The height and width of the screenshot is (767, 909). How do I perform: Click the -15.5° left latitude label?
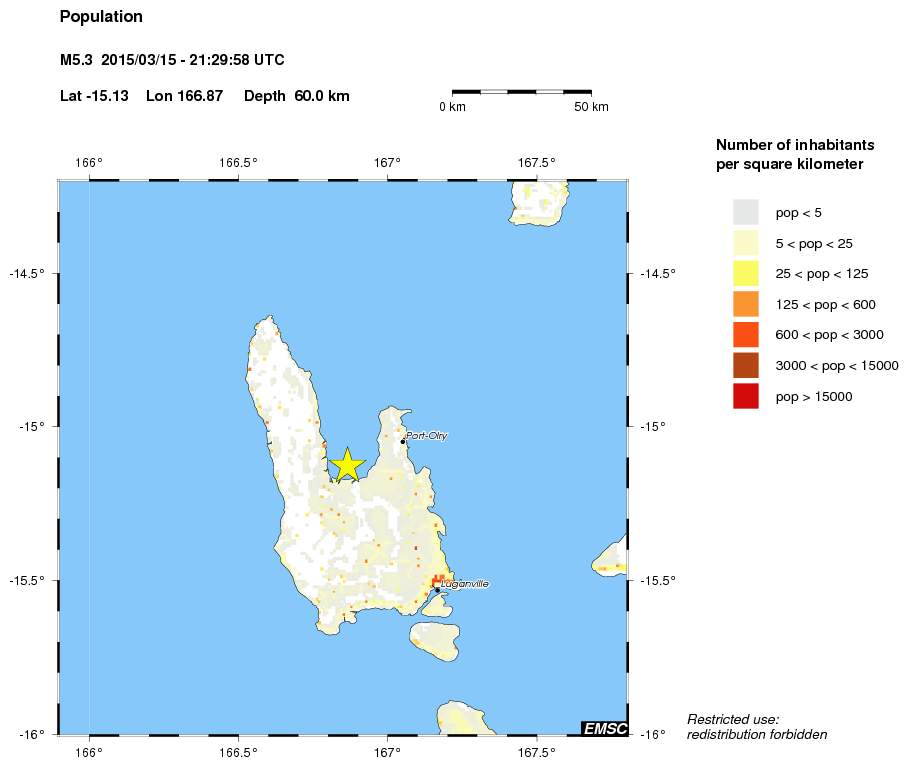point(27,580)
